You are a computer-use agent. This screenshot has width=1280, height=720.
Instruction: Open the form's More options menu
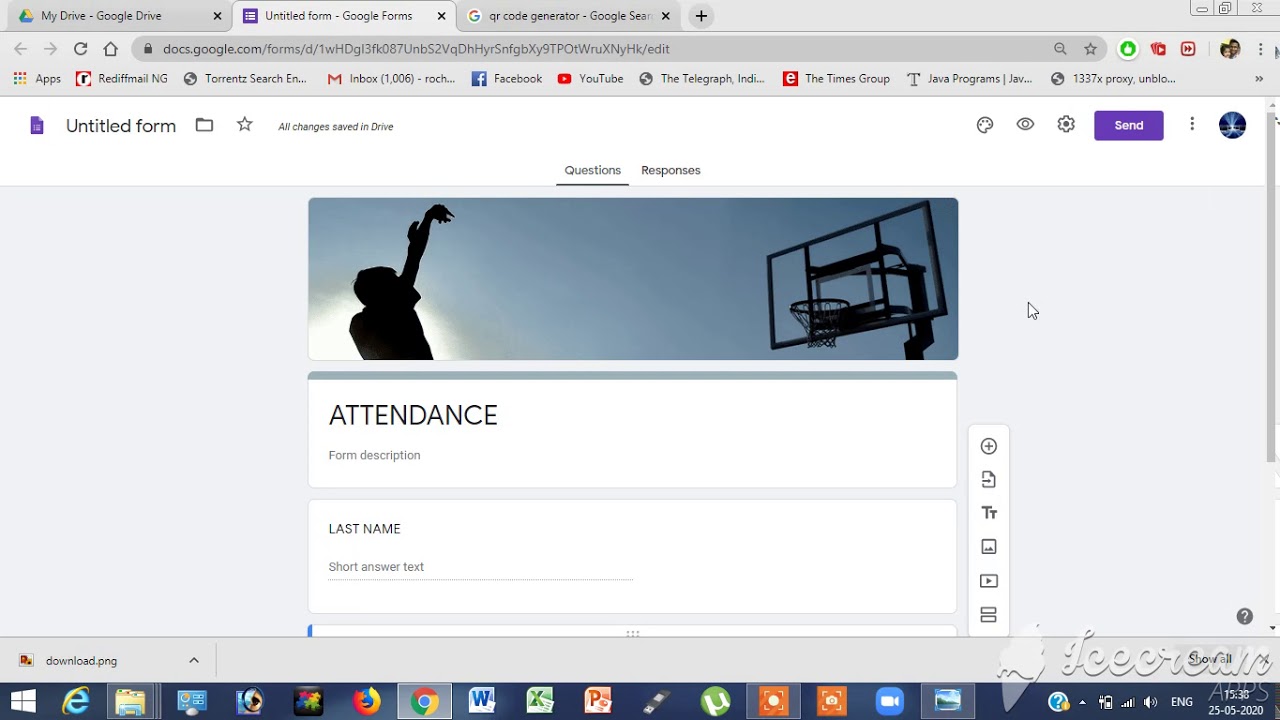pos(1192,125)
